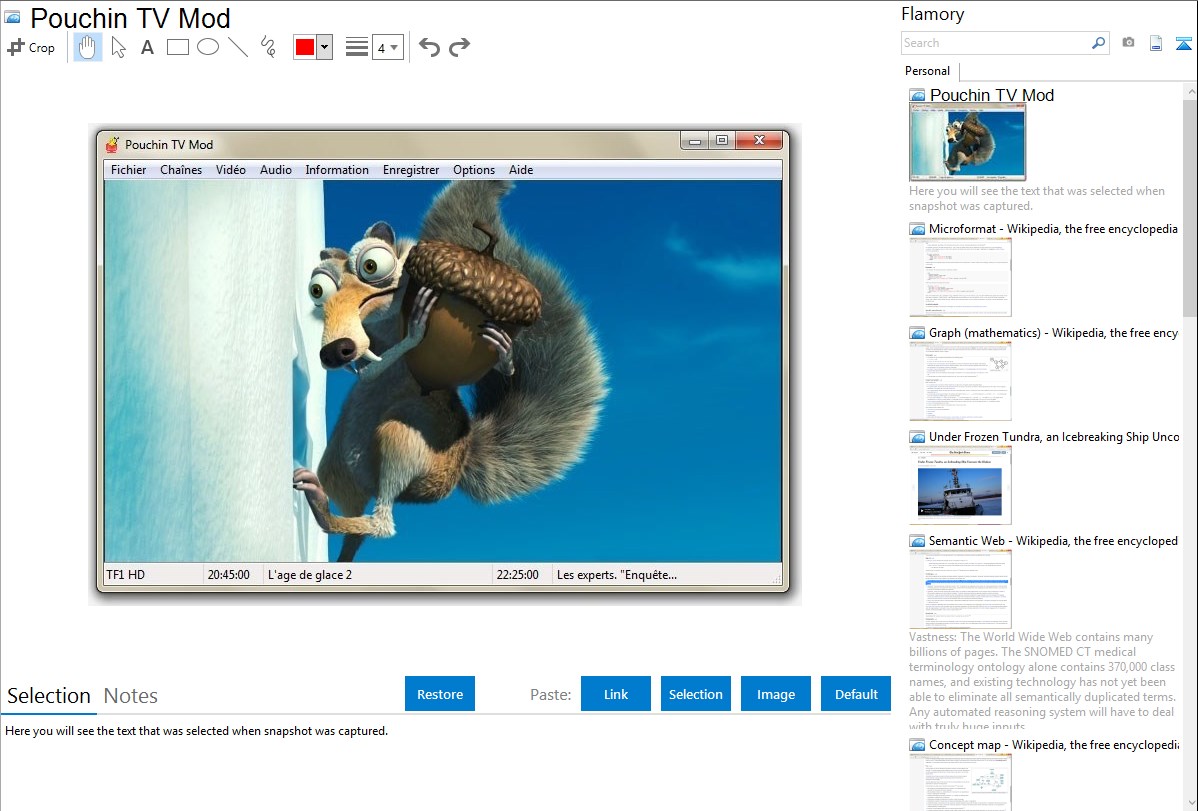The width and height of the screenshot is (1198, 811).
Task: Click the L'age de glace 2 program title
Action: tap(309, 575)
